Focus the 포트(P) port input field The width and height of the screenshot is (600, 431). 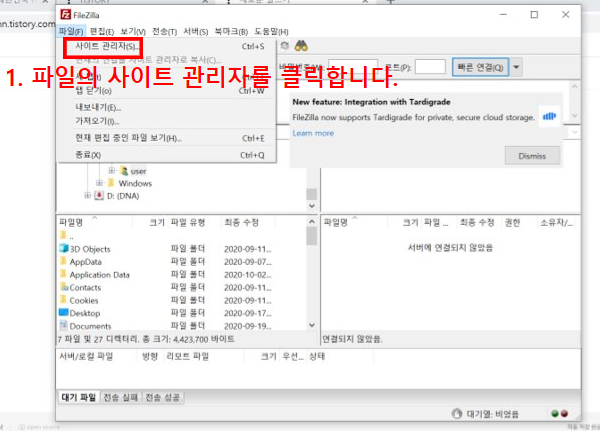click(430, 67)
